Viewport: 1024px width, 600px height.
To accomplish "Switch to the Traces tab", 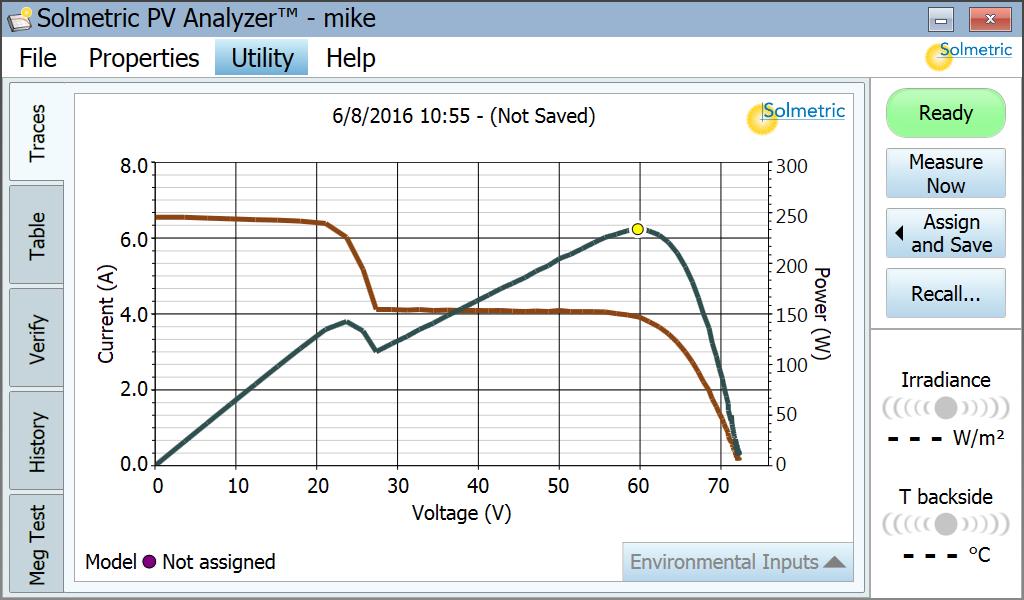I will 37,133.
